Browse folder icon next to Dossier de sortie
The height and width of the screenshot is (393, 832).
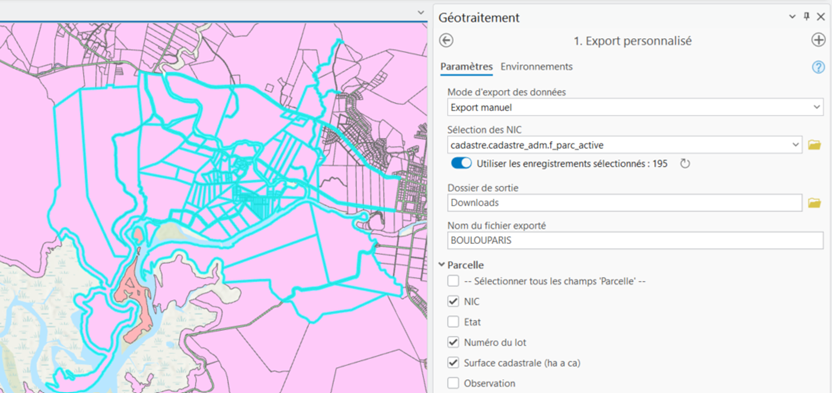[814, 203]
